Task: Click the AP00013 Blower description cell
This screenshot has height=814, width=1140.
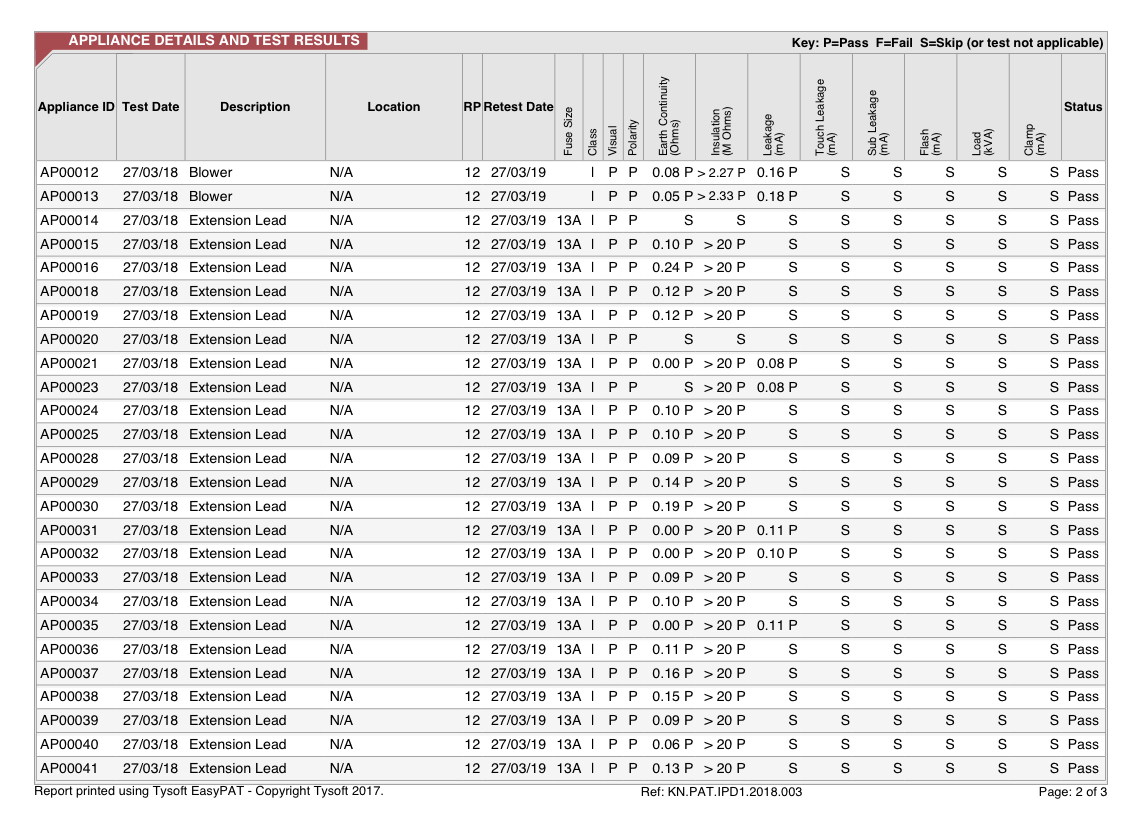Action: 210,196
